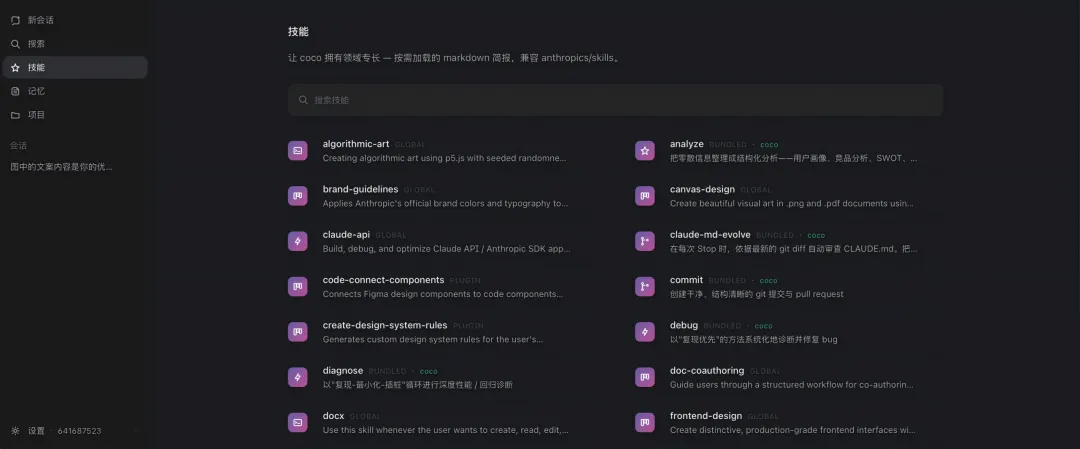This screenshot has width=1080, height=449.
Task: Click the algorithmic-art skill icon
Action: 298,151
